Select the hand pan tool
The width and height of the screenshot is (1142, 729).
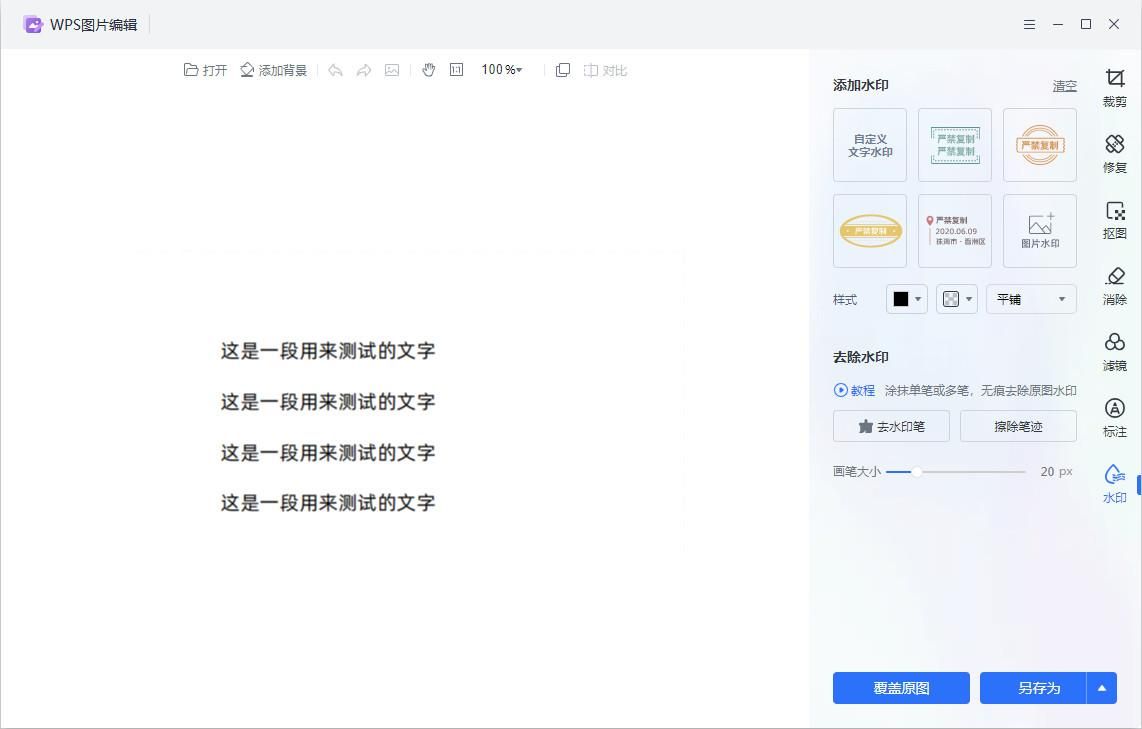[x=428, y=70]
